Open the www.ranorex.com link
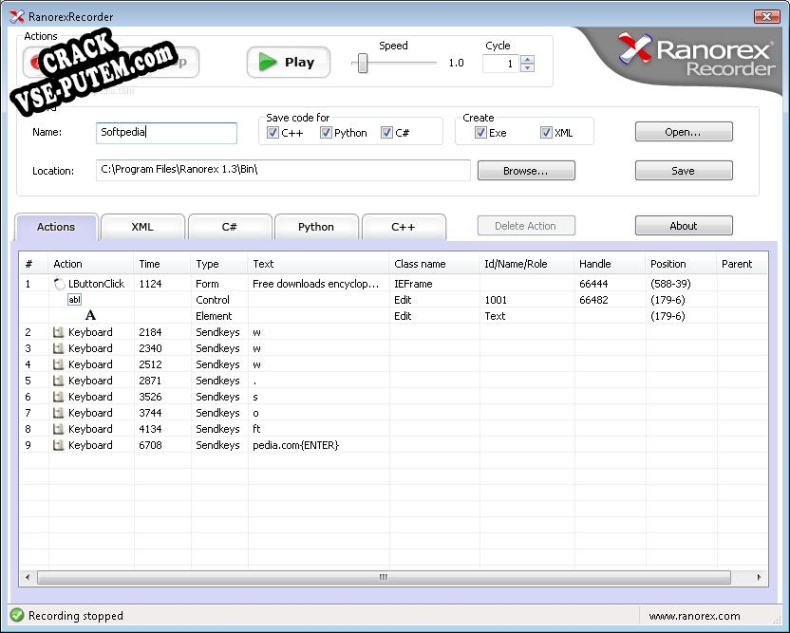This screenshot has height=633, width=790. click(x=694, y=616)
